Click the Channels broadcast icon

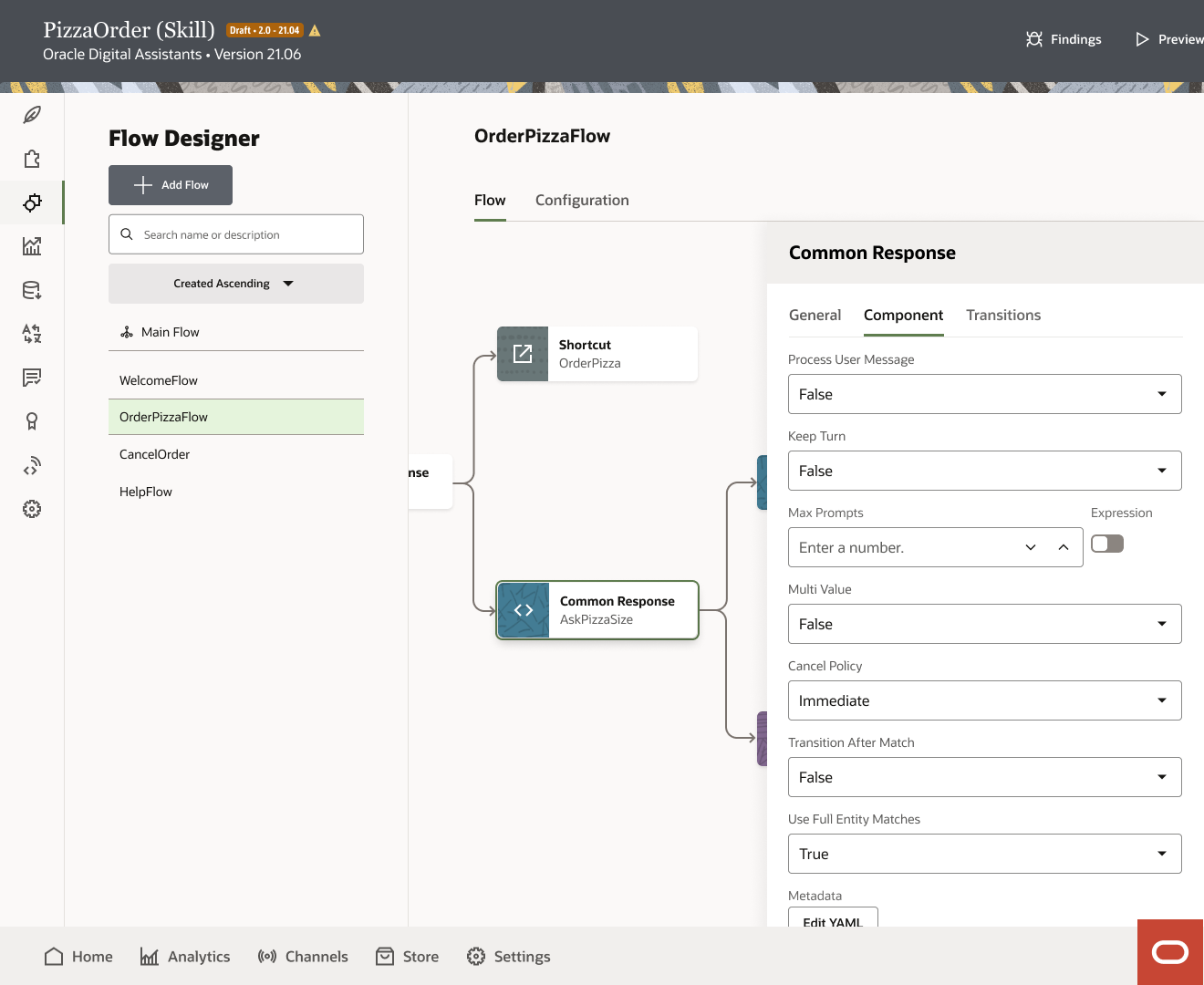click(x=267, y=956)
